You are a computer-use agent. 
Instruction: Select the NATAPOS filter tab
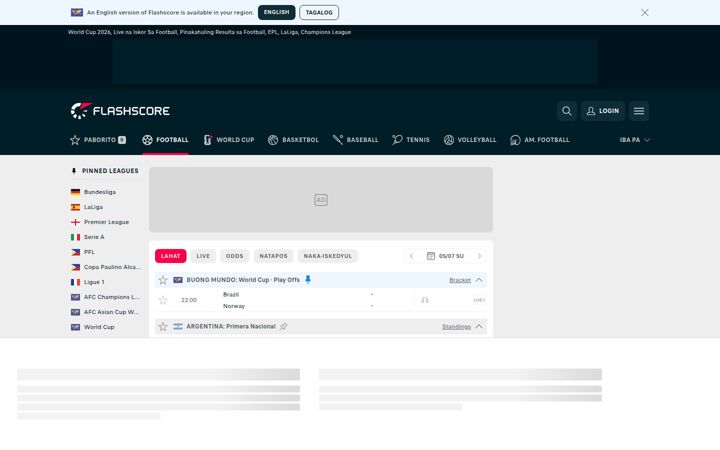(273, 256)
